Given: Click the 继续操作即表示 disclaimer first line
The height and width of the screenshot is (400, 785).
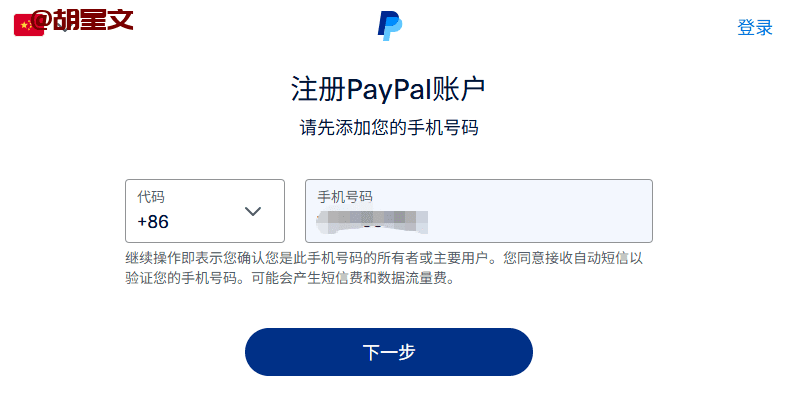Looking at the screenshot, I should (x=384, y=258).
